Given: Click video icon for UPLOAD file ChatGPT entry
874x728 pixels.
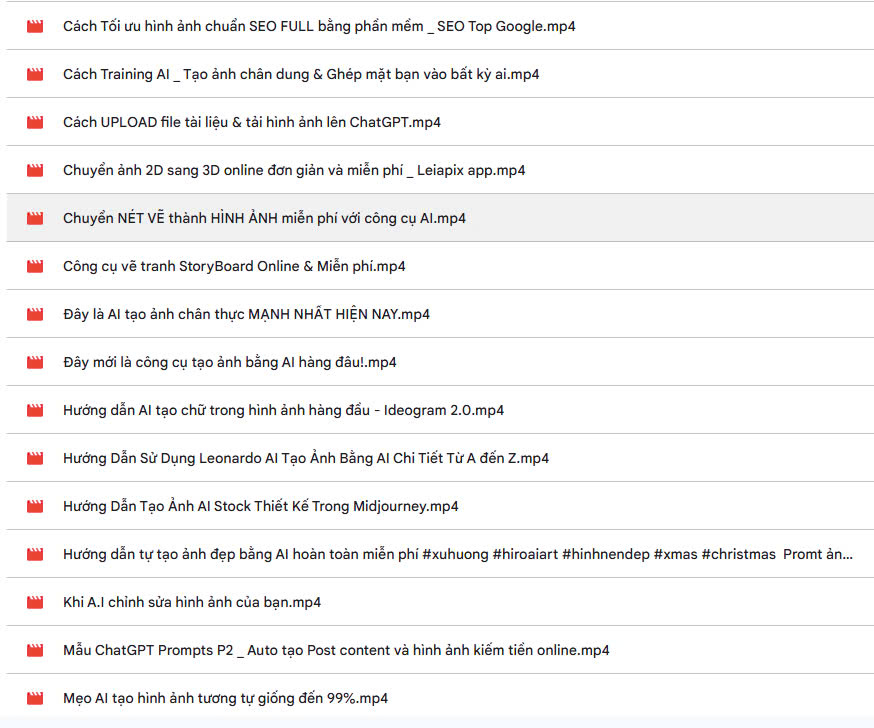Looking at the screenshot, I should pyautogui.click(x=35, y=122).
